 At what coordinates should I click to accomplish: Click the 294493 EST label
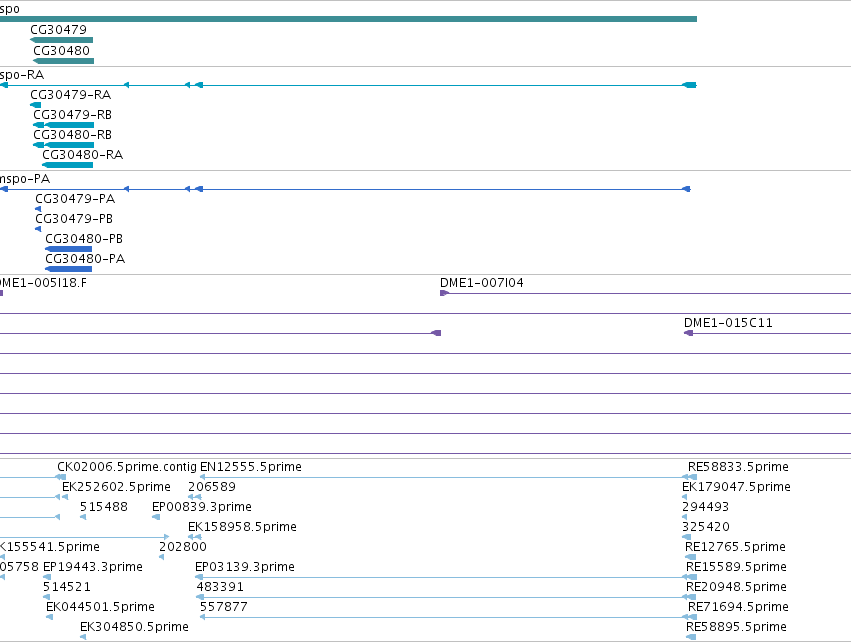(x=706, y=507)
